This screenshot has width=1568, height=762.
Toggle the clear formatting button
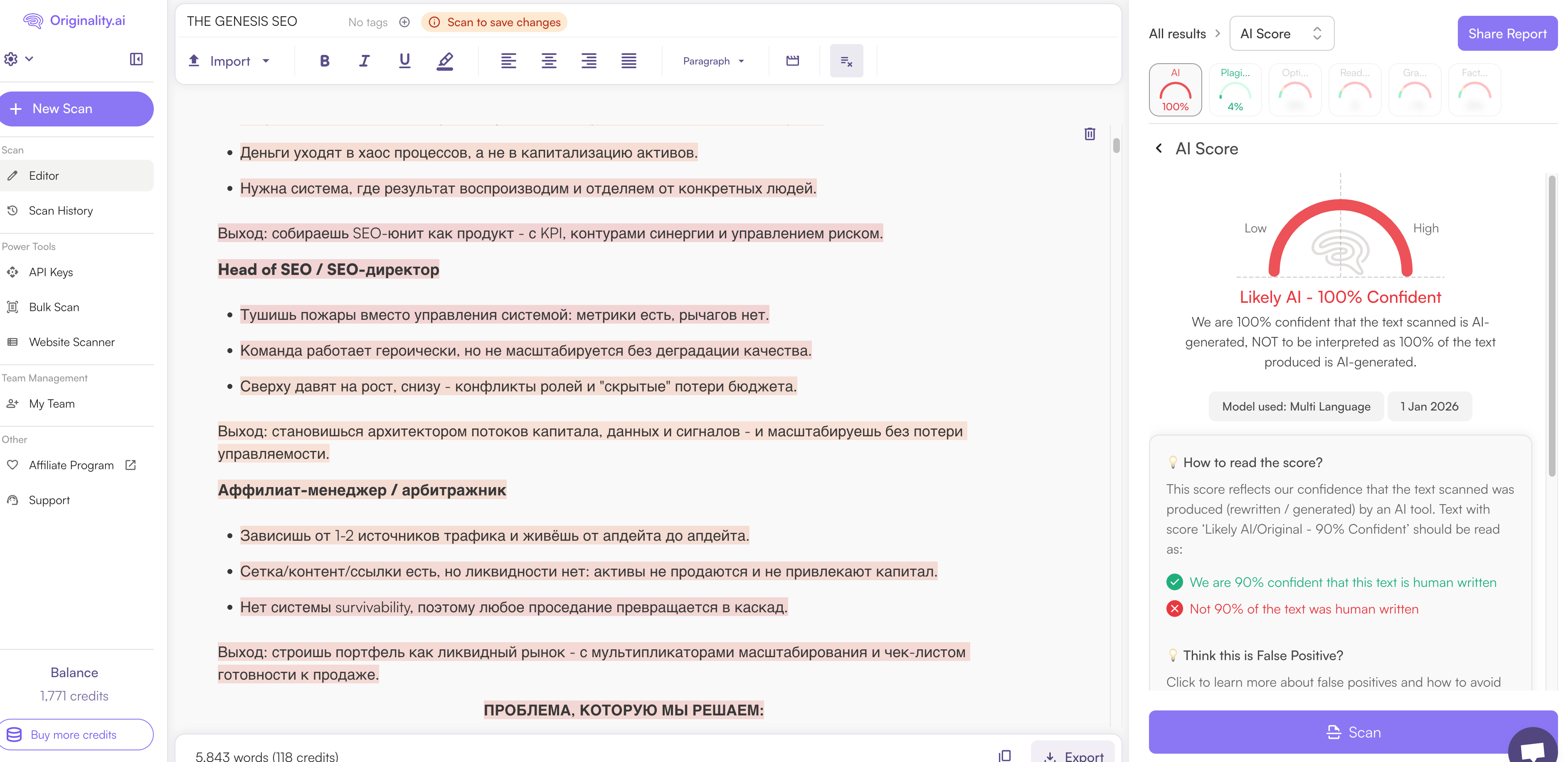click(x=846, y=60)
